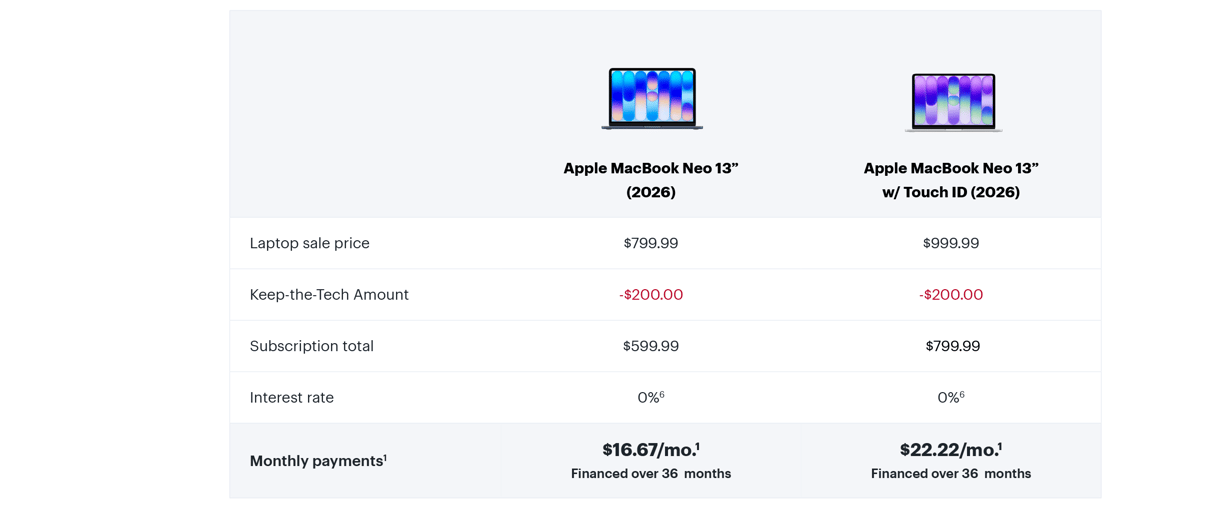
Task: Select the Subscription total row label
Action: [x=311, y=346]
